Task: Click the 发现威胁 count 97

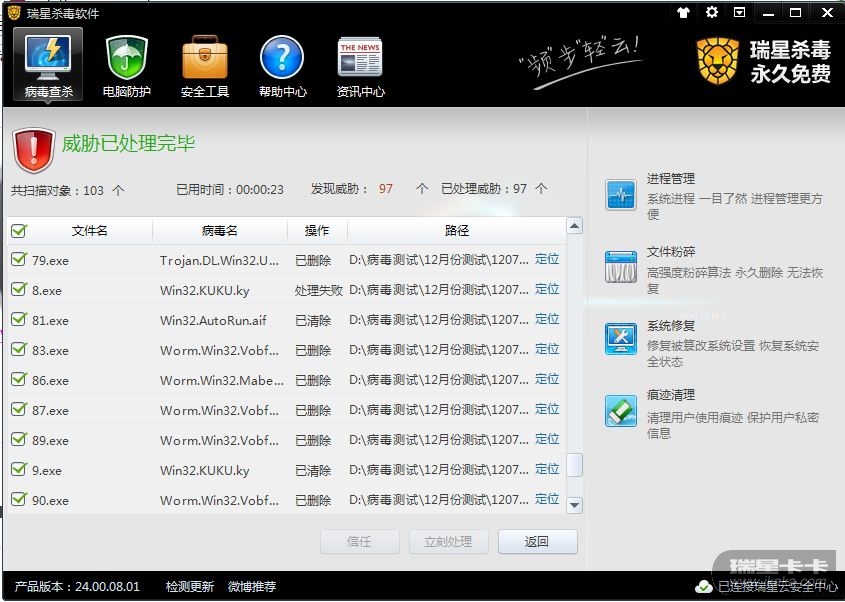Action: coord(385,189)
